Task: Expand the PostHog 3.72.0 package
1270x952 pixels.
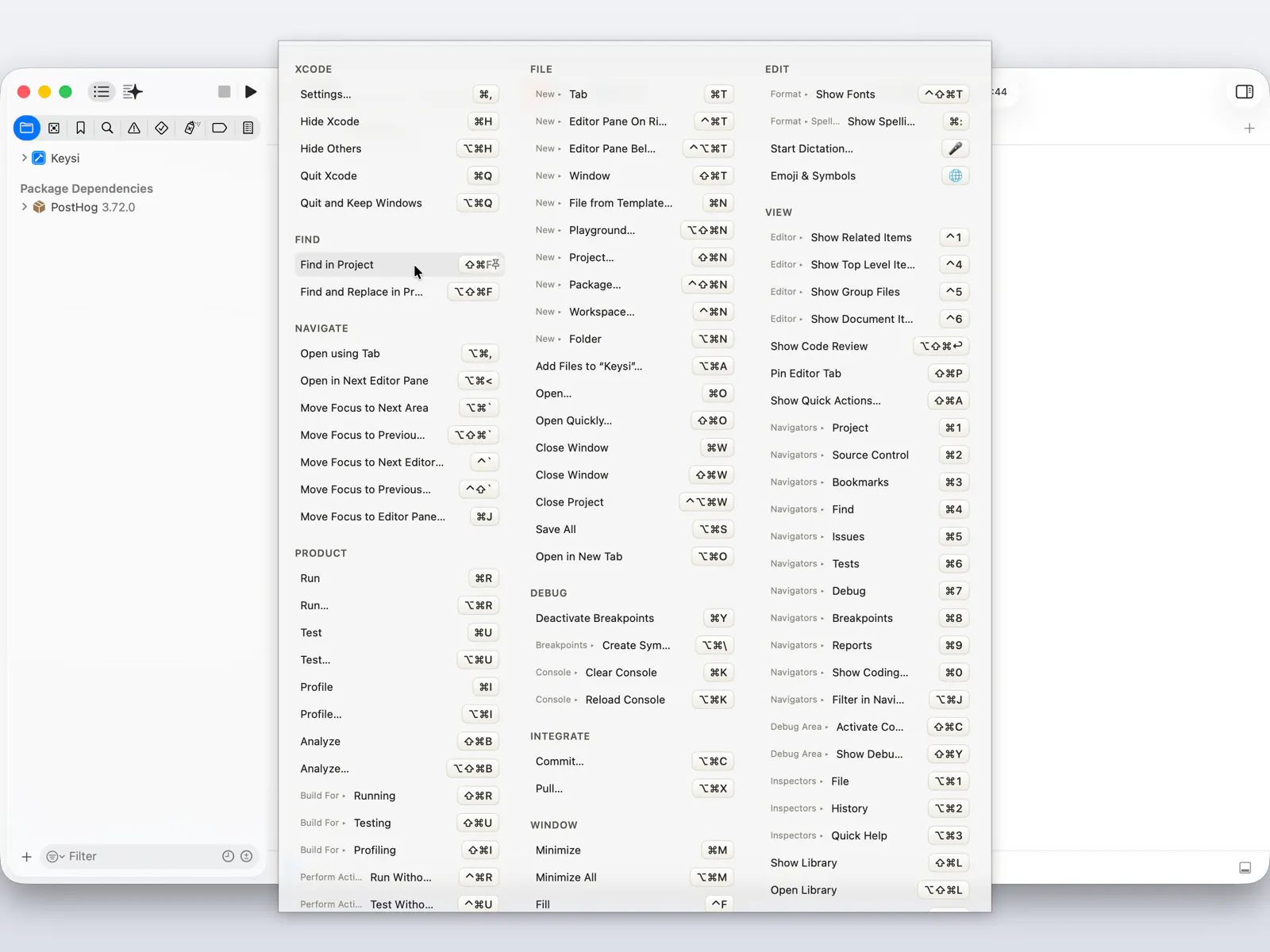Action: [25, 207]
